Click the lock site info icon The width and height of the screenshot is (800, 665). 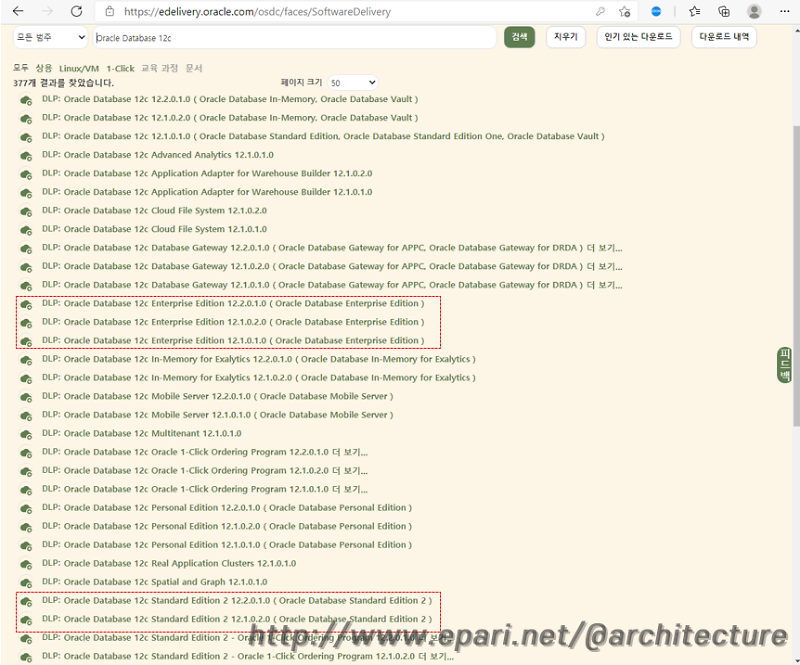(110, 11)
